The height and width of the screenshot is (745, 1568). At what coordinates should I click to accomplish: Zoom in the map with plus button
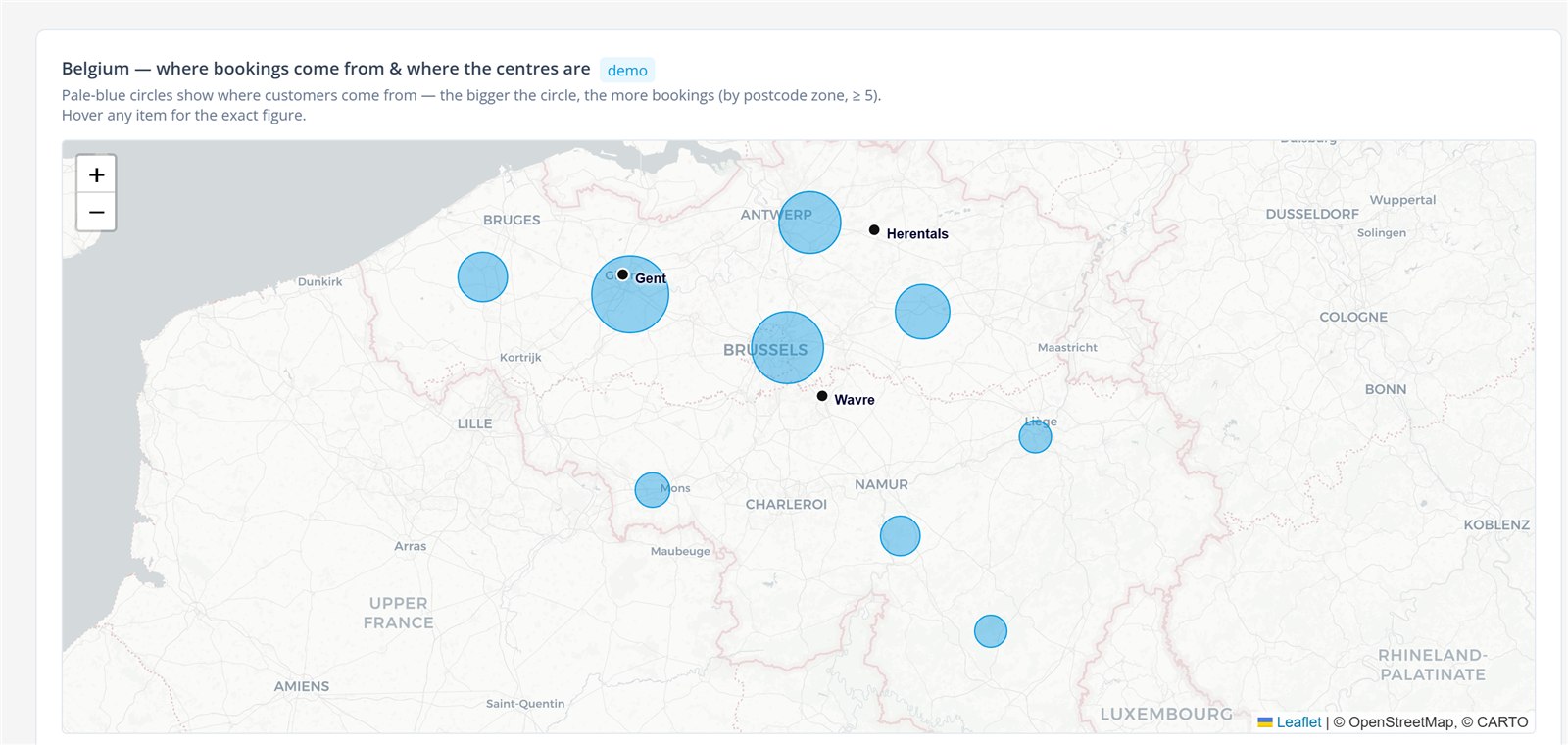click(x=96, y=174)
